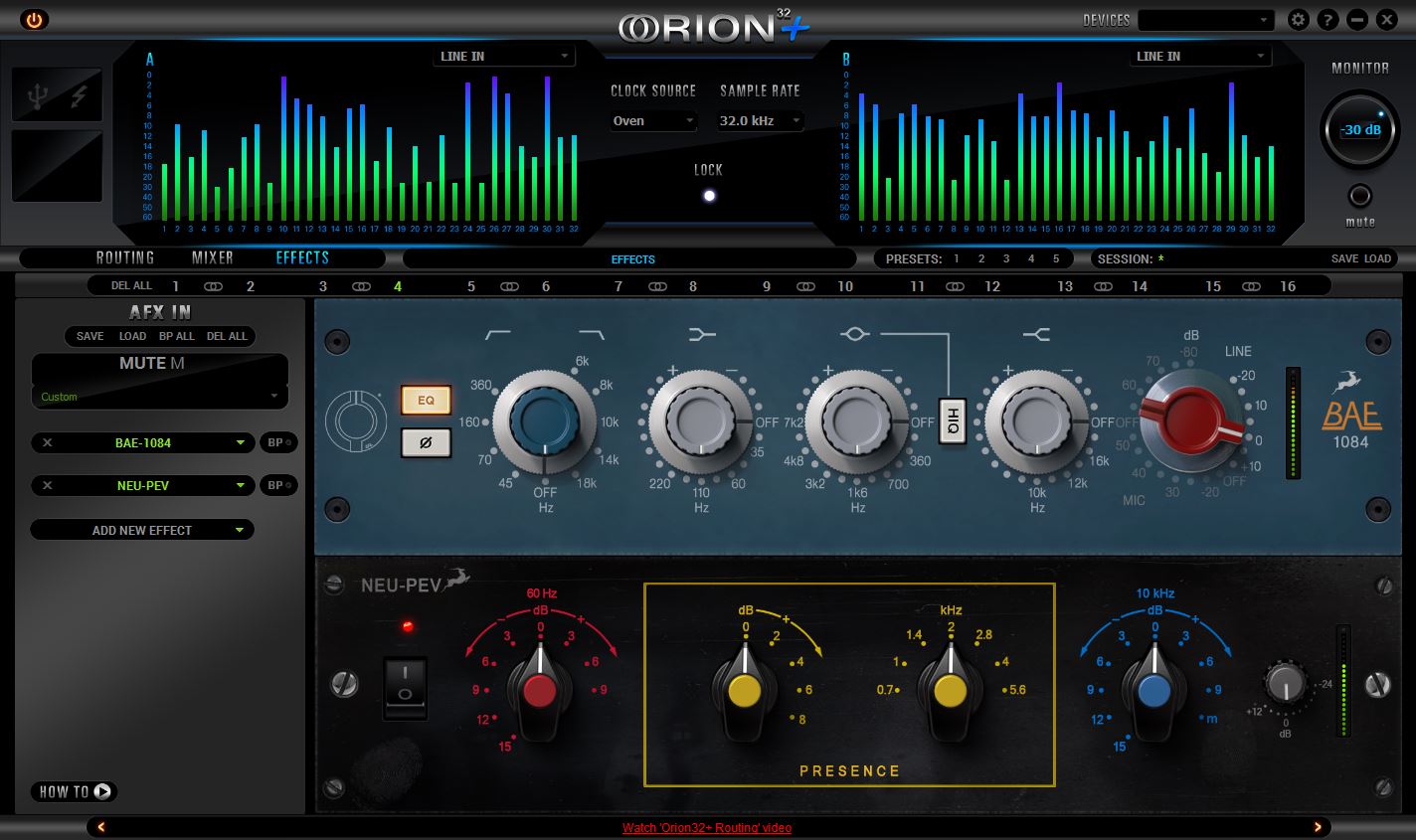
Task: Toggle the phase invert Ø button on BAE 1084
Action: pos(426,442)
